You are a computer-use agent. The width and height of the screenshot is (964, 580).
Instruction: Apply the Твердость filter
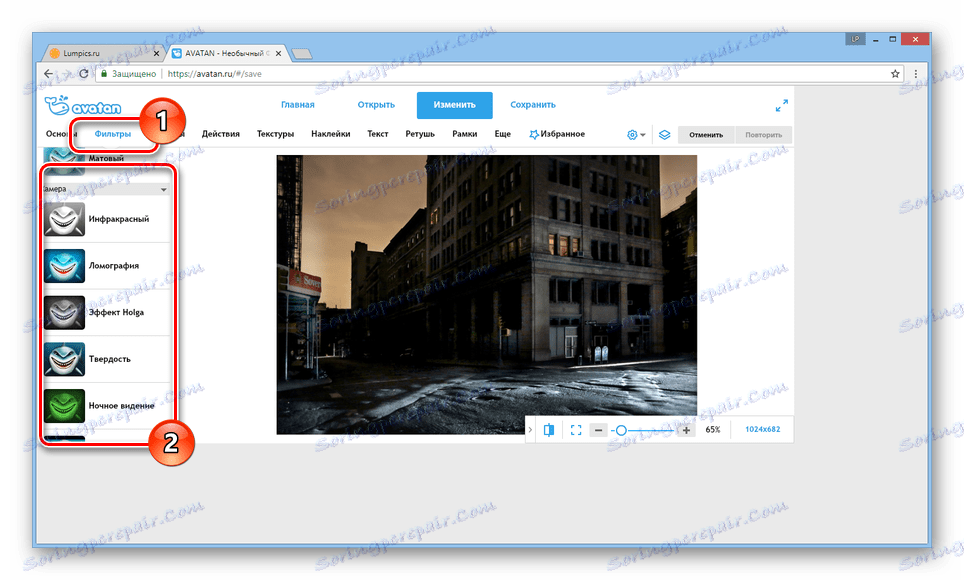coord(107,359)
